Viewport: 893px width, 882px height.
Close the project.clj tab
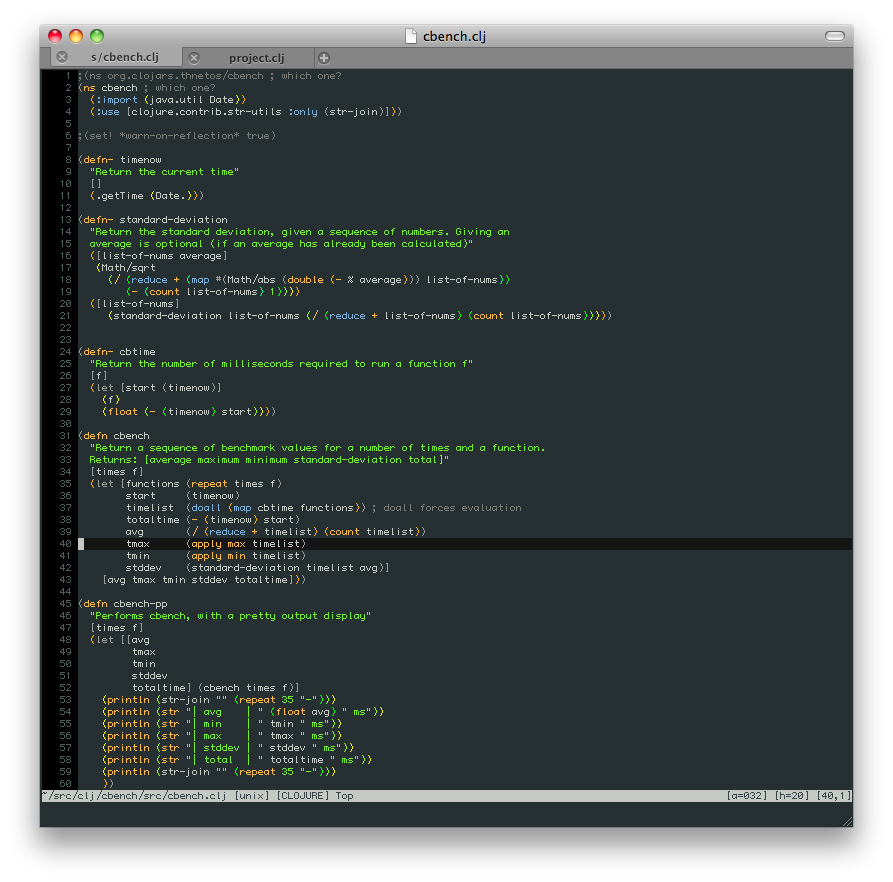pyautogui.click(x=194, y=58)
